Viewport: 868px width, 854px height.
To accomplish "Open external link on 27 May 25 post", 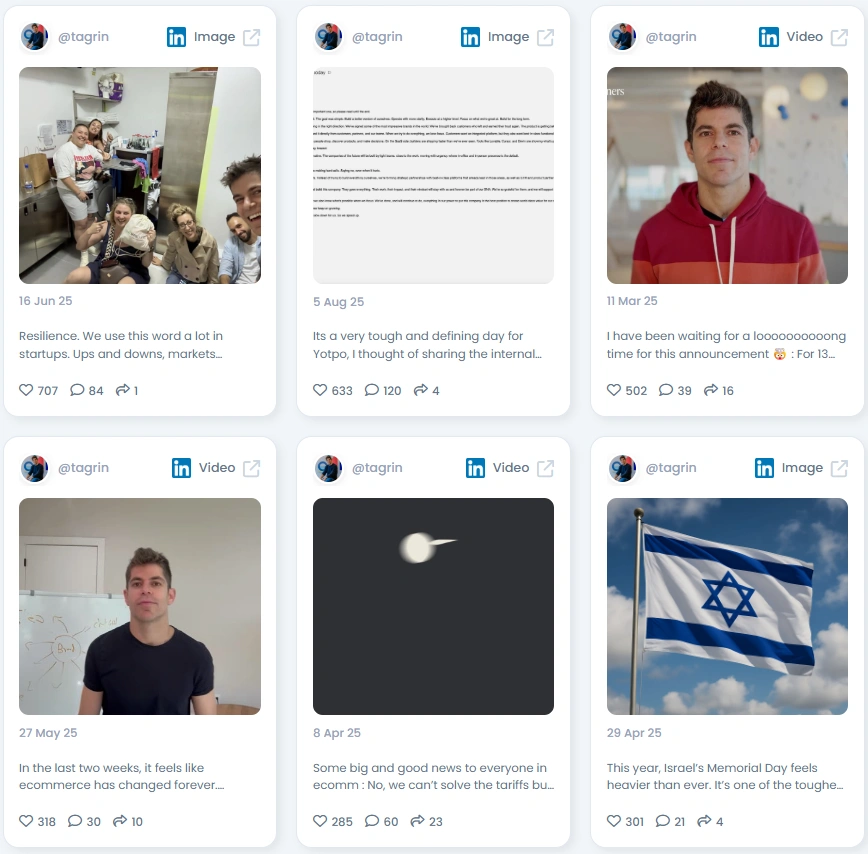I will click(252, 468).
